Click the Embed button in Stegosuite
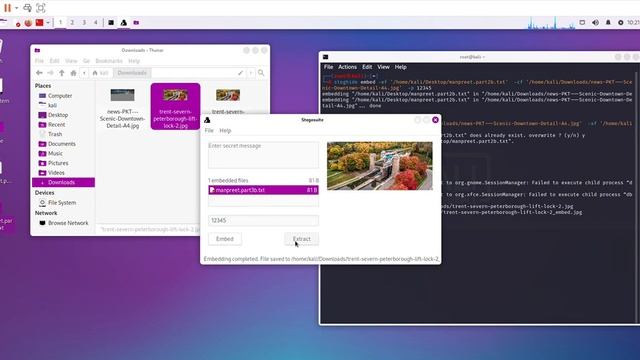This screenshot has width=640, height=360. click(225, 239)
